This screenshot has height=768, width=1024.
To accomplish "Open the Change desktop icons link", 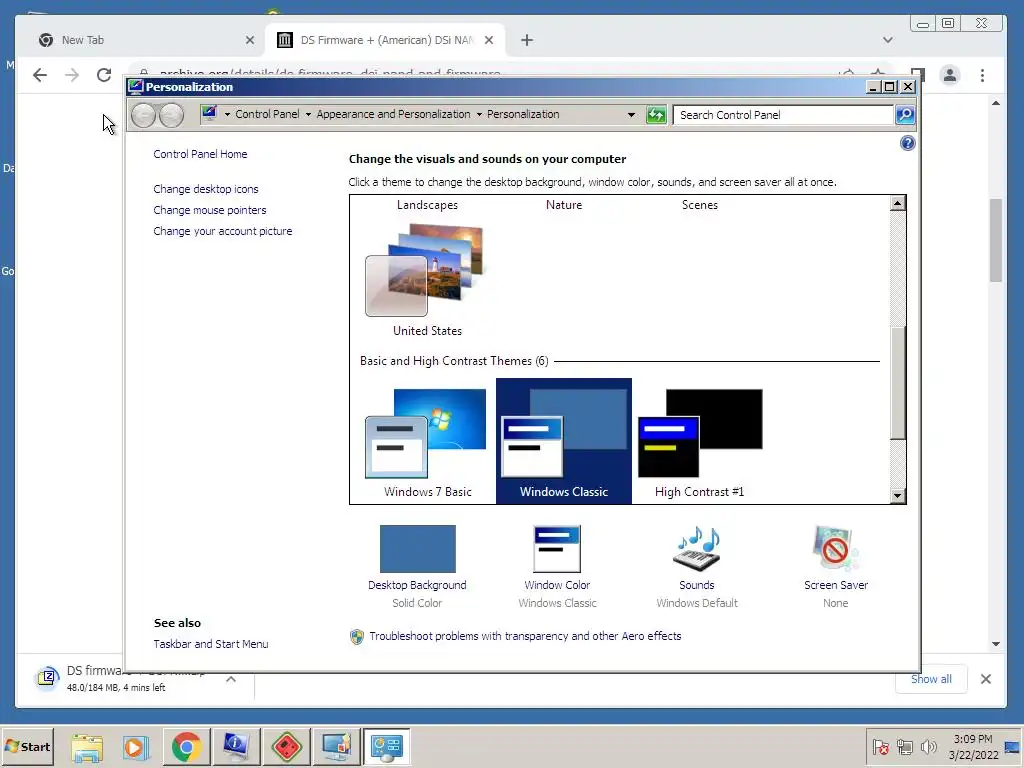I will click(206, 189).
